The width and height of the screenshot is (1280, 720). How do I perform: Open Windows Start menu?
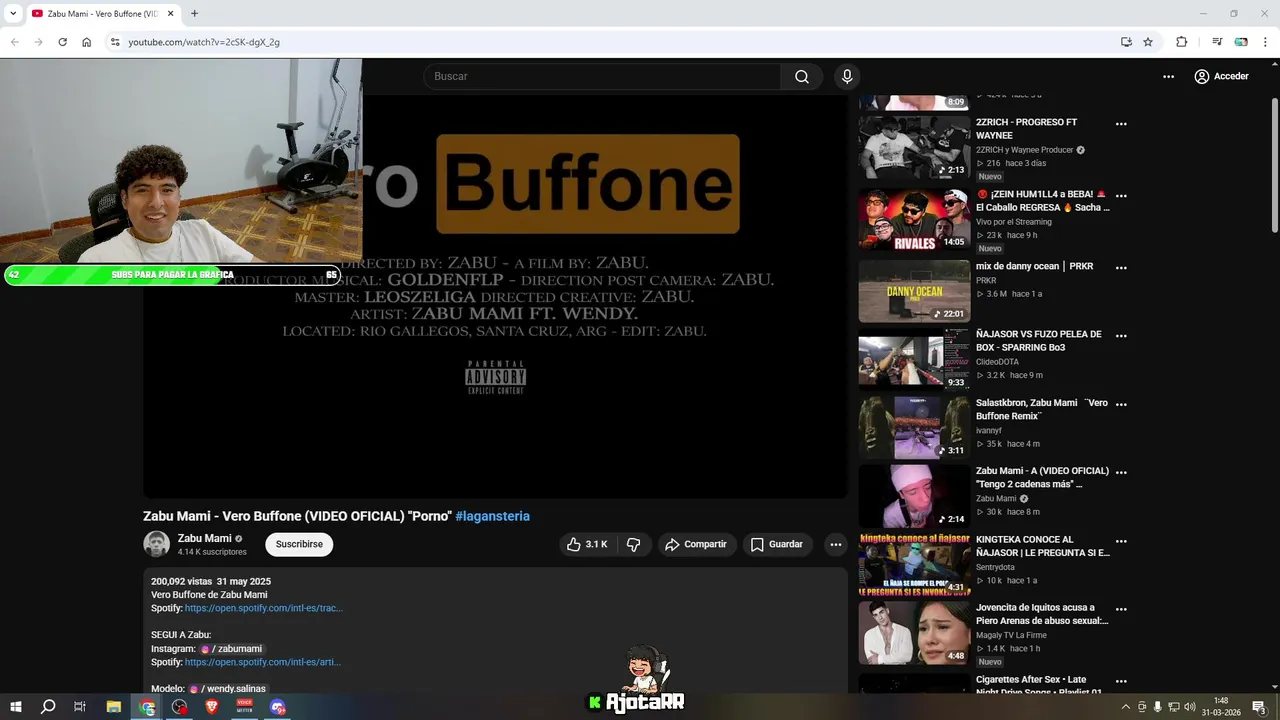click(16, 707)
